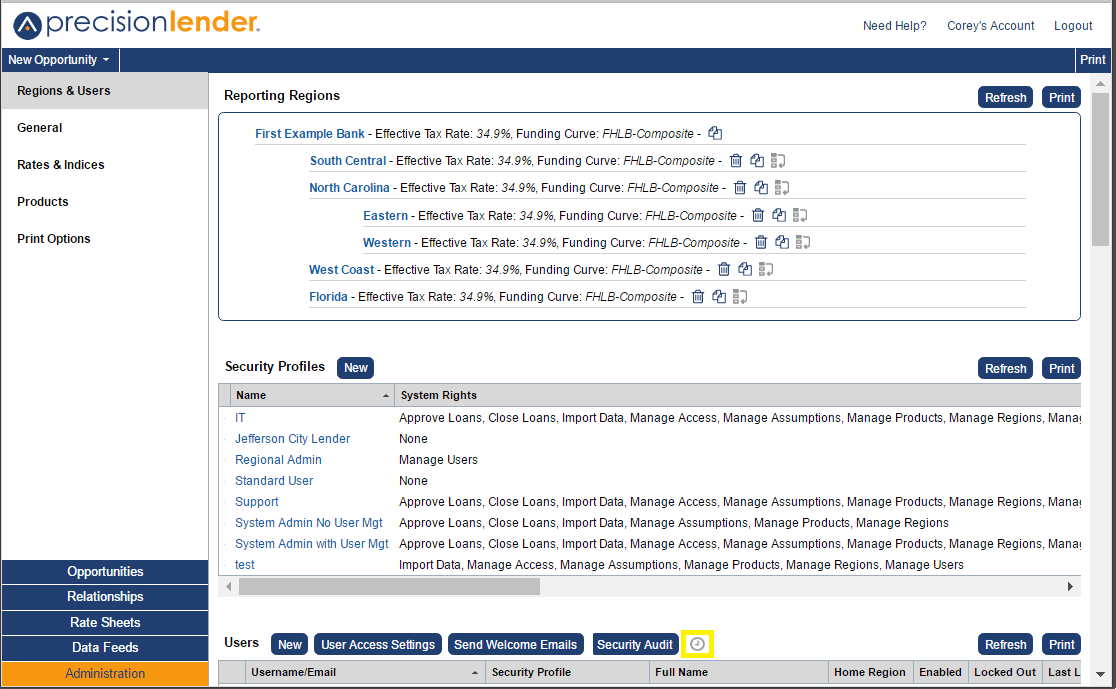Click the right arrow of the profiles scrollbar
This screenshot has width=1116, height=689.
tap(1070, 587)
